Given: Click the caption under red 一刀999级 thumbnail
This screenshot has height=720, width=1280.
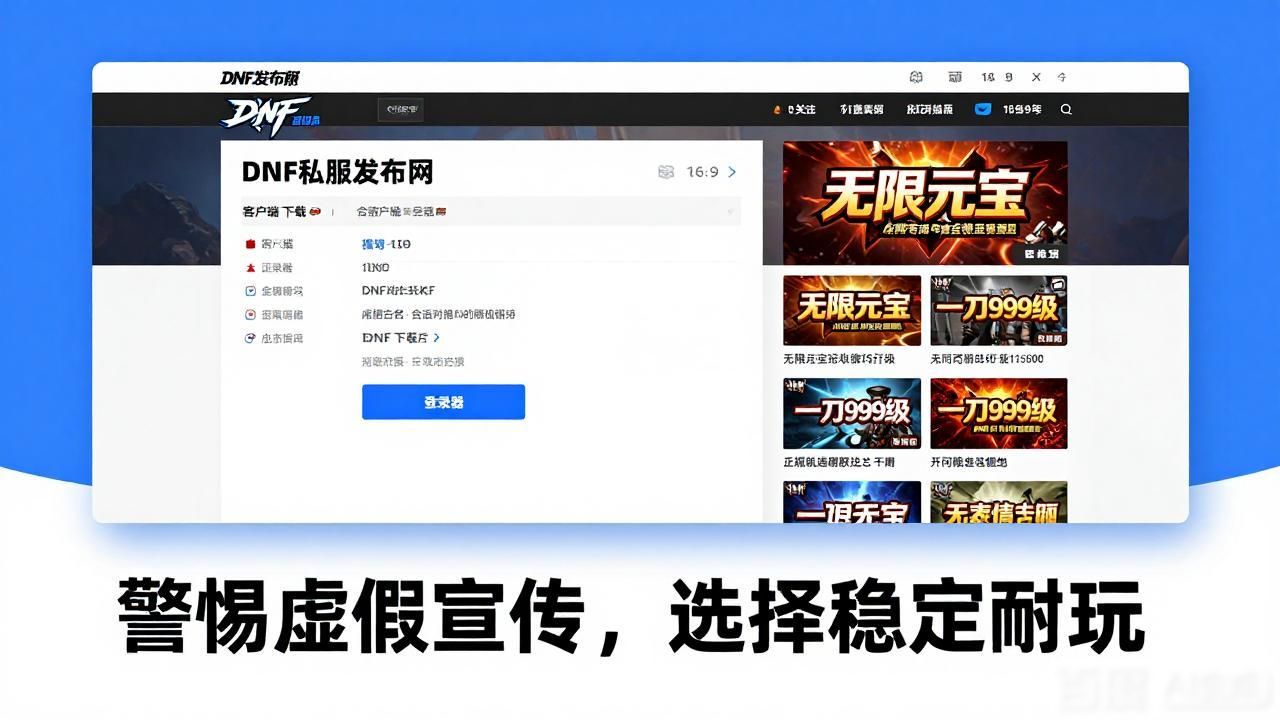Looking at the screenshot, I should tap(969, 462).
